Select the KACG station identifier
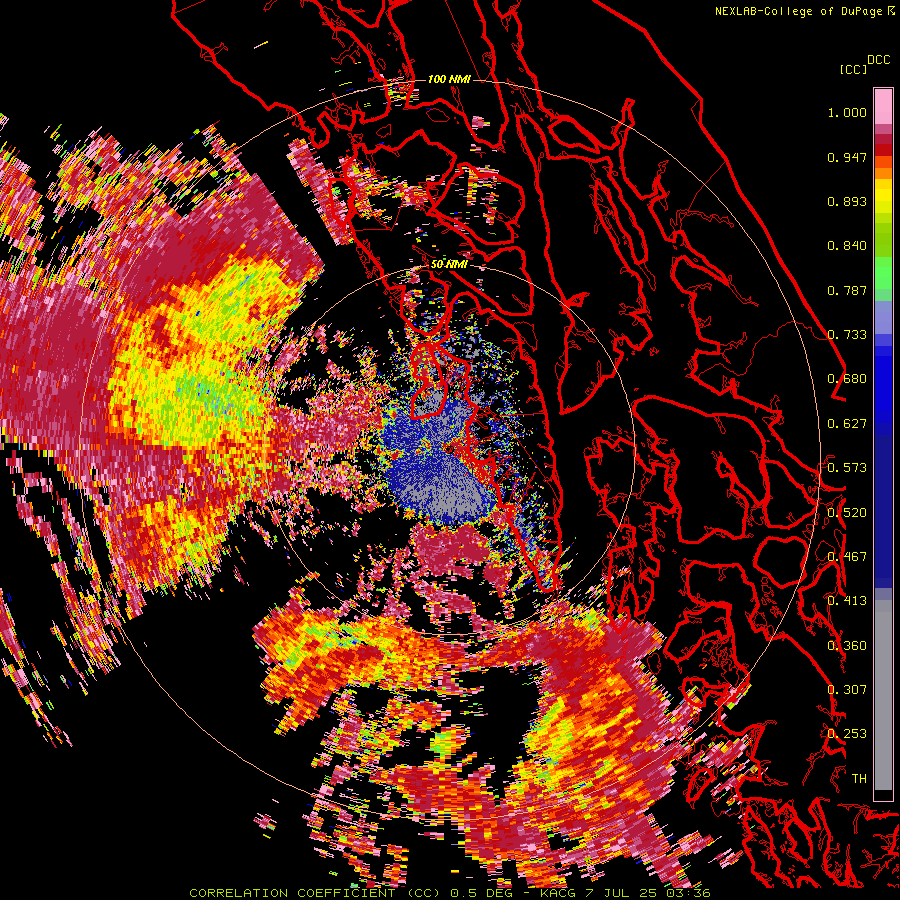The width and height of the screenshot is (900, 900). pyautogui.click(x=556, y=893)
